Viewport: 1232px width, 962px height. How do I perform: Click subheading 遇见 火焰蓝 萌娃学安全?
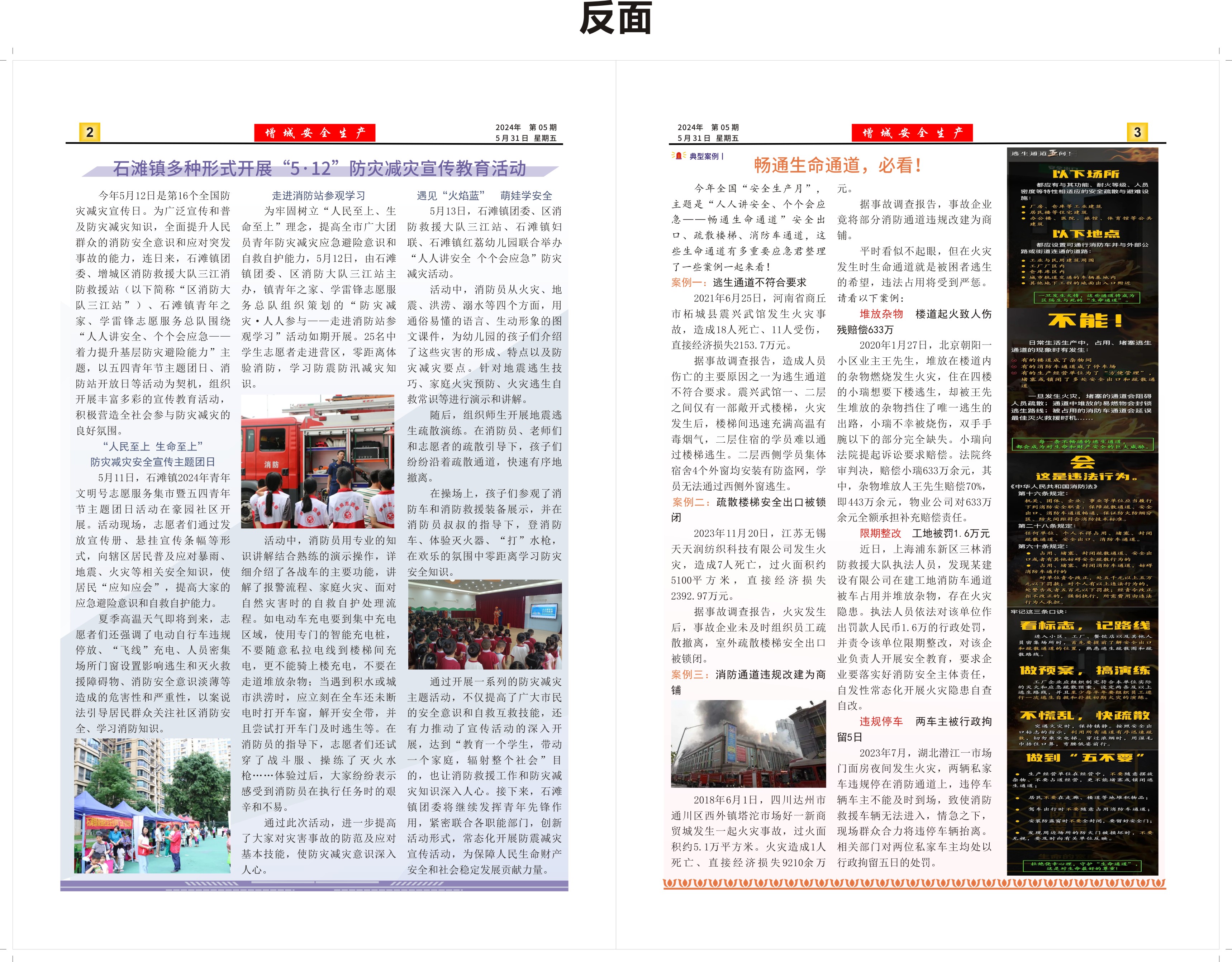tap(485, 196)
